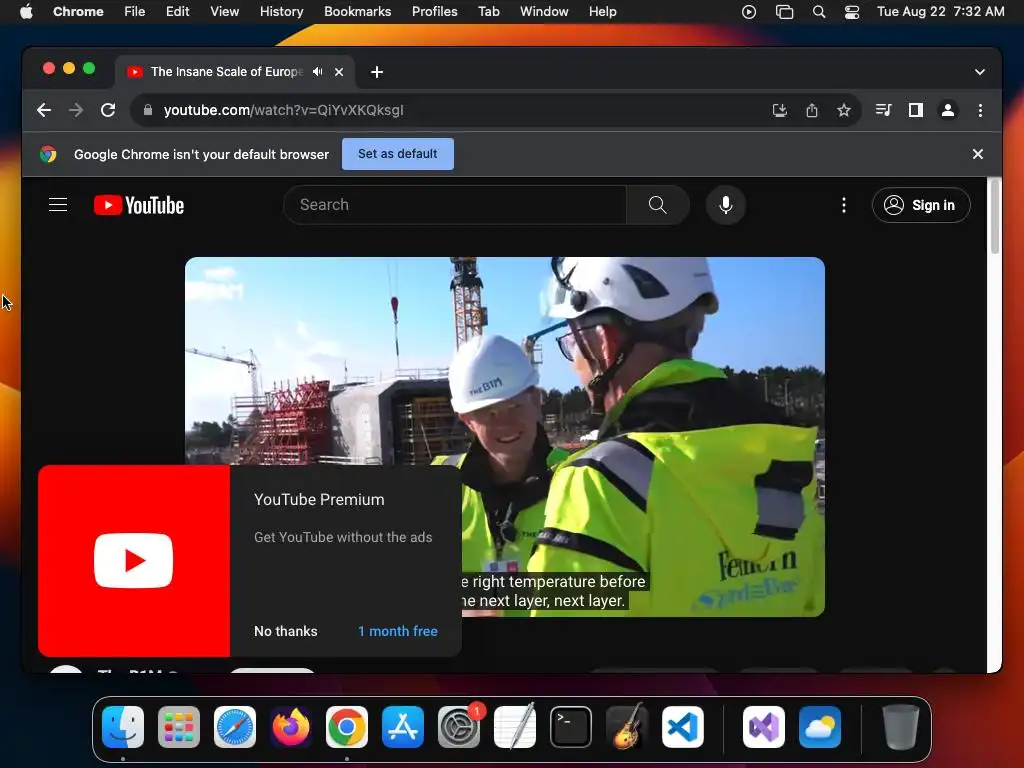Open YouTube settings three-dot menu
Image resolution: width=1024 pixels, height=768 pixels.
[x=844, y=205]
